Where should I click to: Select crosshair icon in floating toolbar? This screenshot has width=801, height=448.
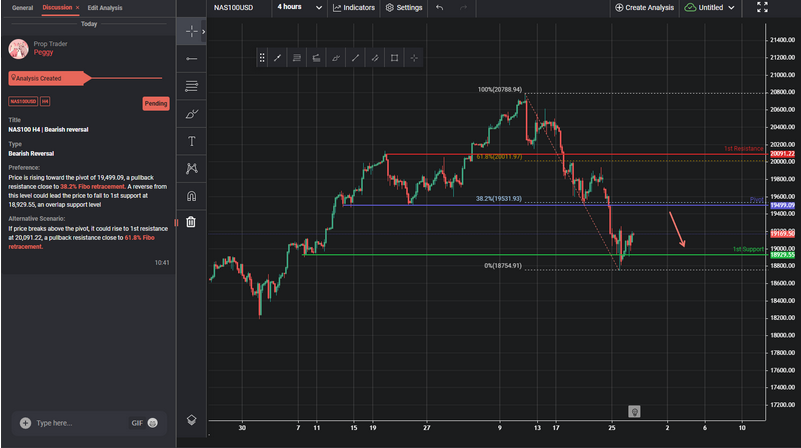(x=414, y=58)
